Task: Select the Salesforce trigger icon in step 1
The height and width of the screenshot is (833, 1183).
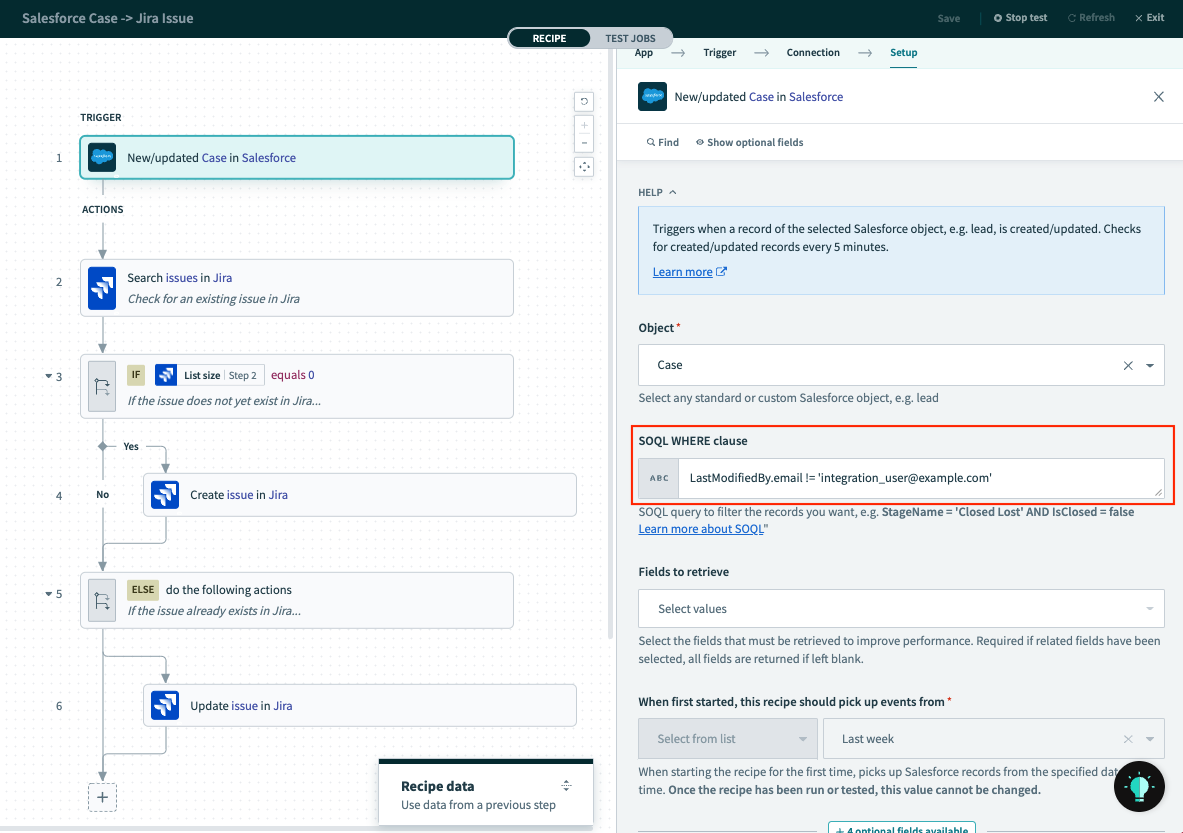Action: click(101, 157)
